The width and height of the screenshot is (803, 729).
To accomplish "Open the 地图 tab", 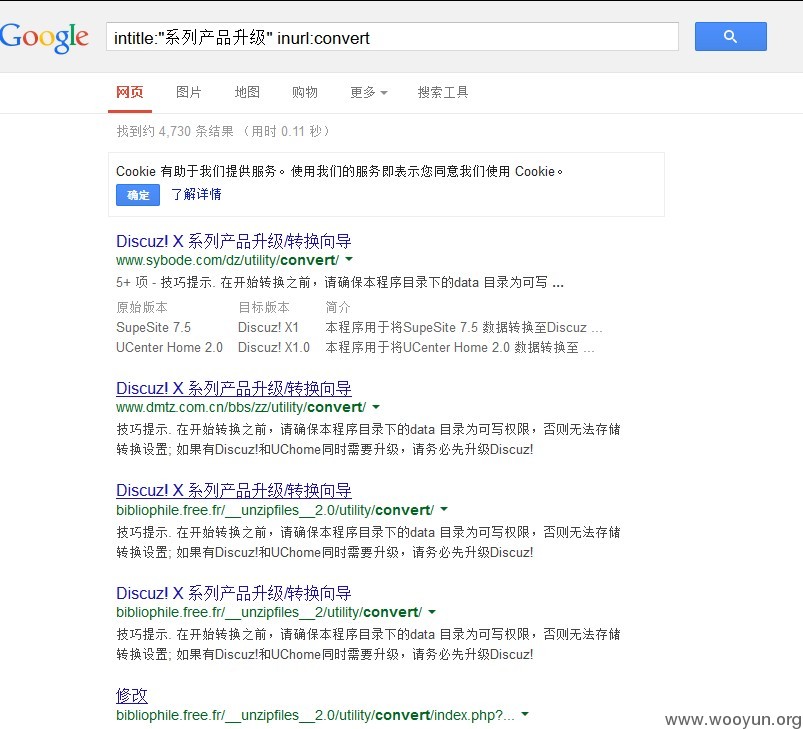I will (x=247, y=92).
